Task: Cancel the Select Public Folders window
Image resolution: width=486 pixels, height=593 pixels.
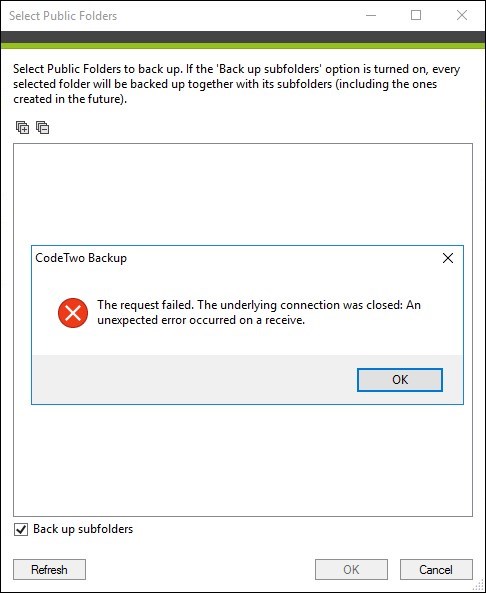Action: tap(436, 570)
